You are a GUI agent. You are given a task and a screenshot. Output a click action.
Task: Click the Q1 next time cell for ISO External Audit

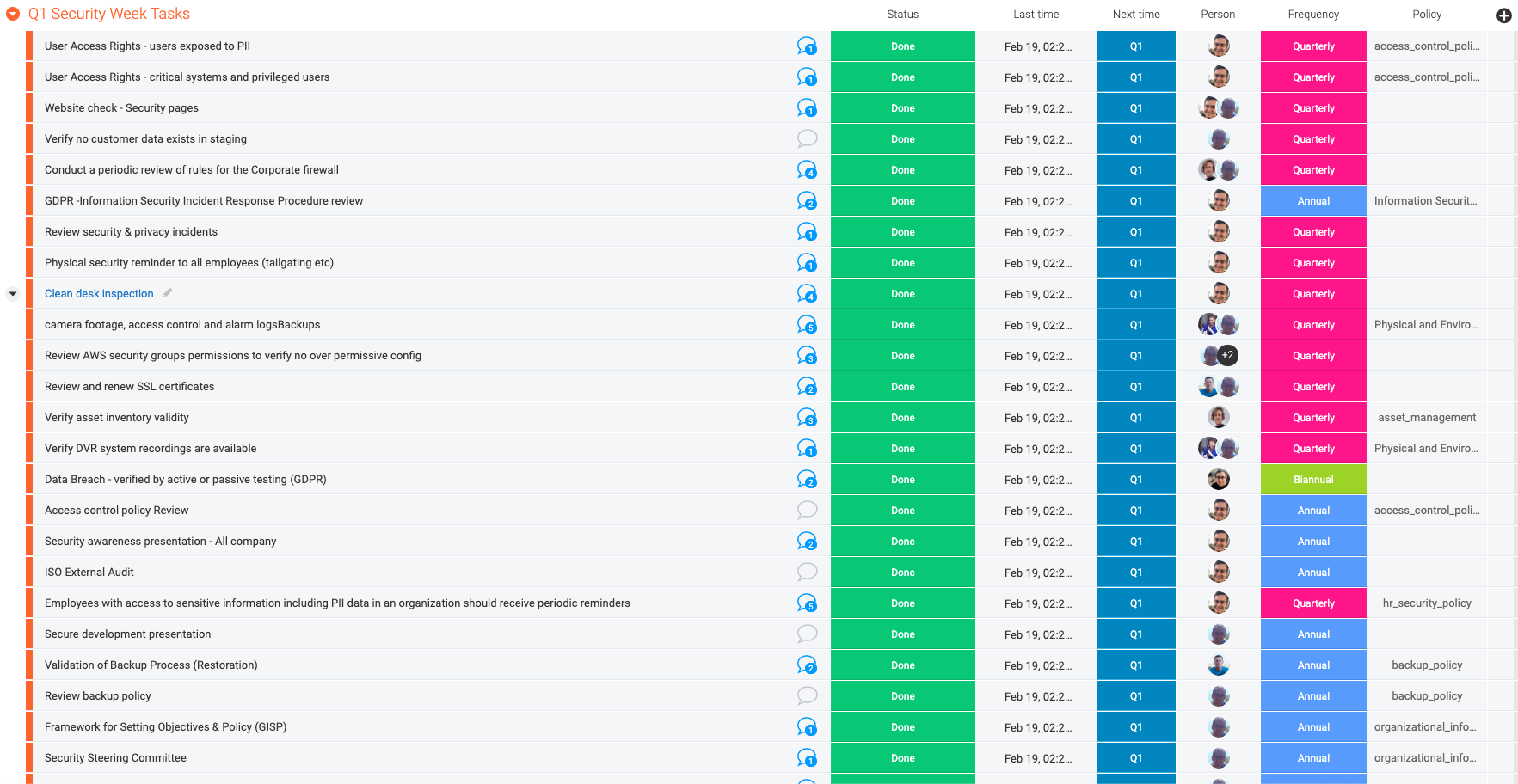point(1136,572)
